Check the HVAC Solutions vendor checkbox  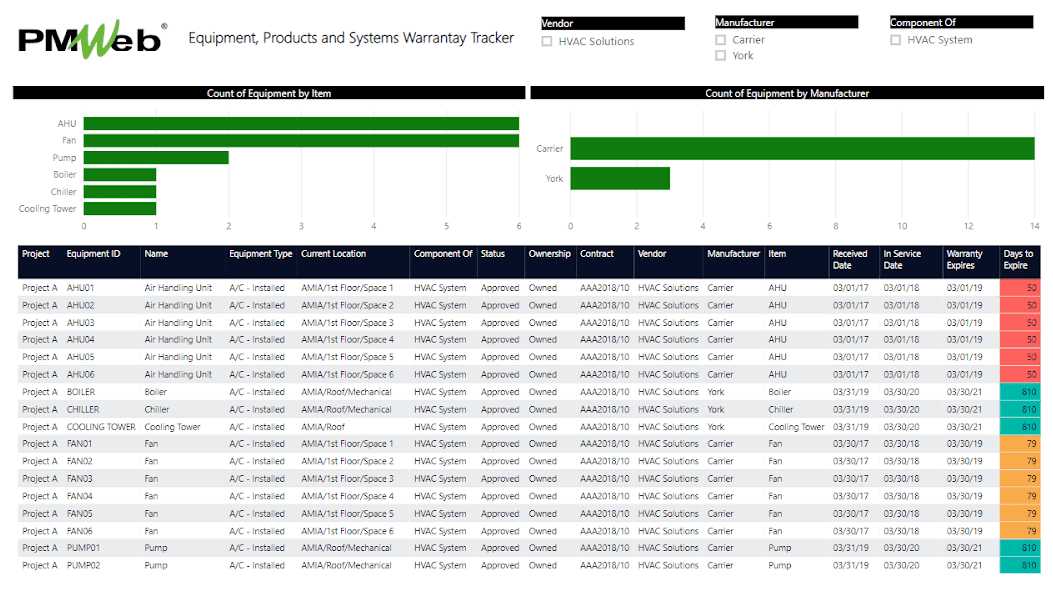pos(547,42)
